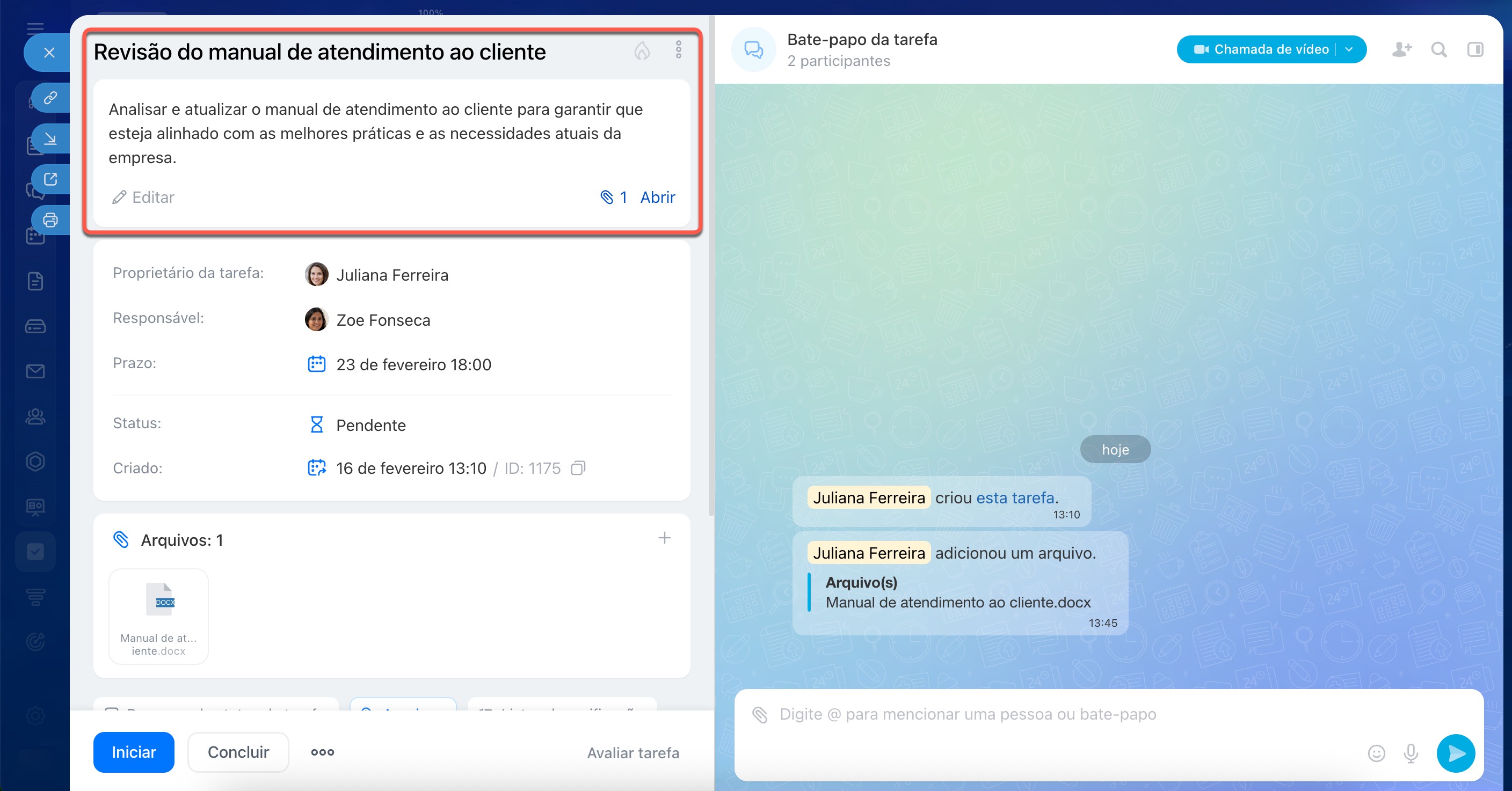
Task: Toggle the chat sidebar panel icon
Action: (x=1475, y=50)
